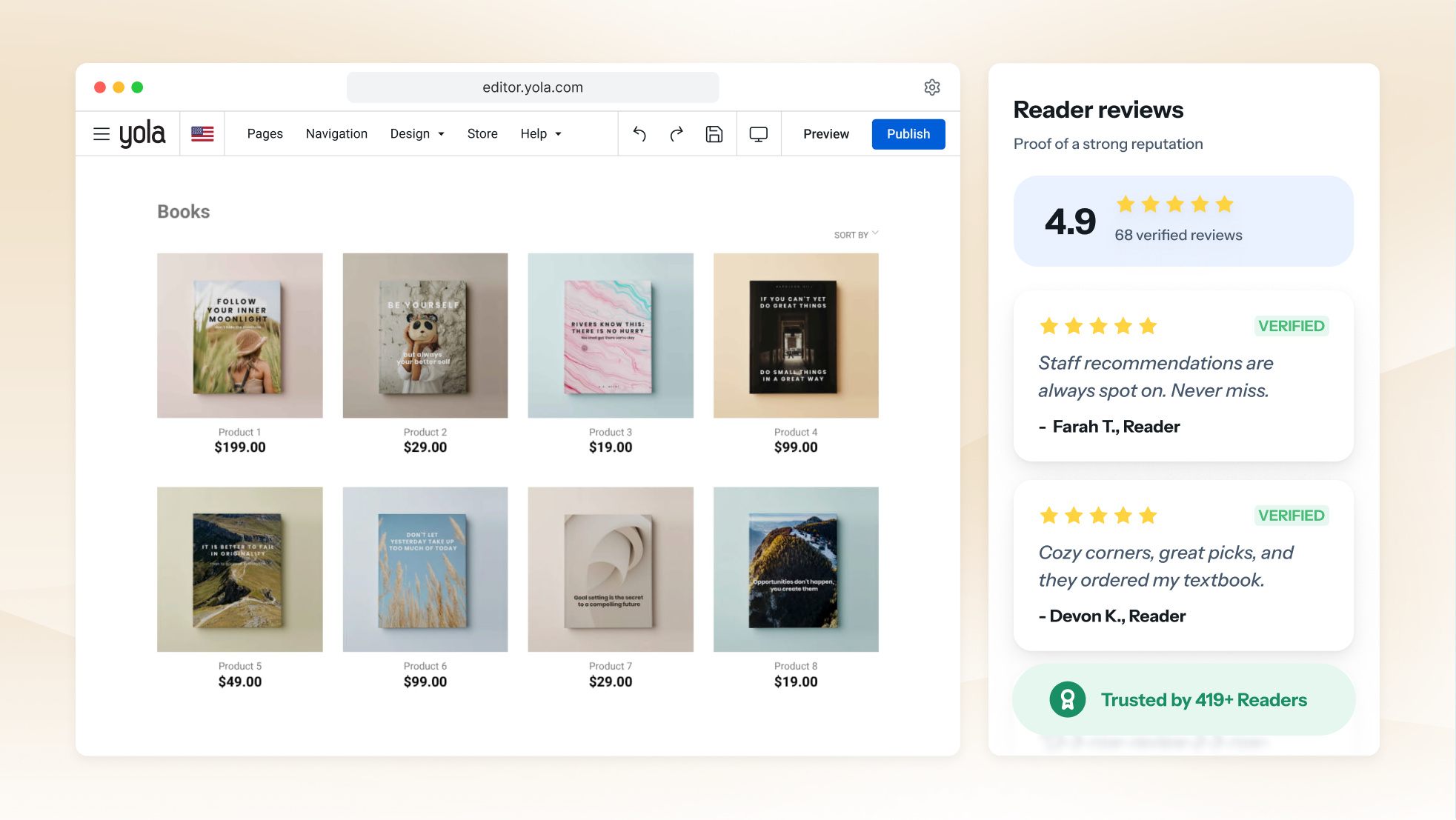
Task: Expand the Design dropdown menu
Action: [x=417, y=134]
